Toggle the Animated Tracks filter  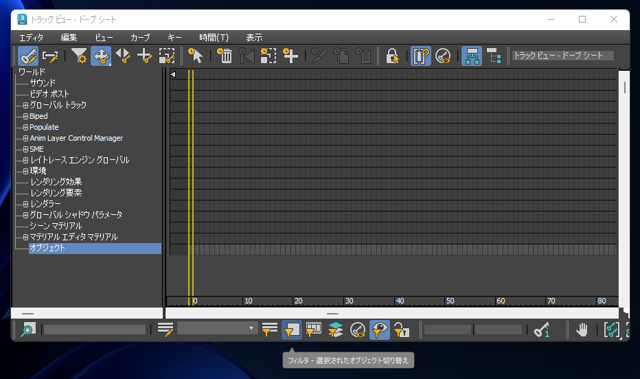313,330
